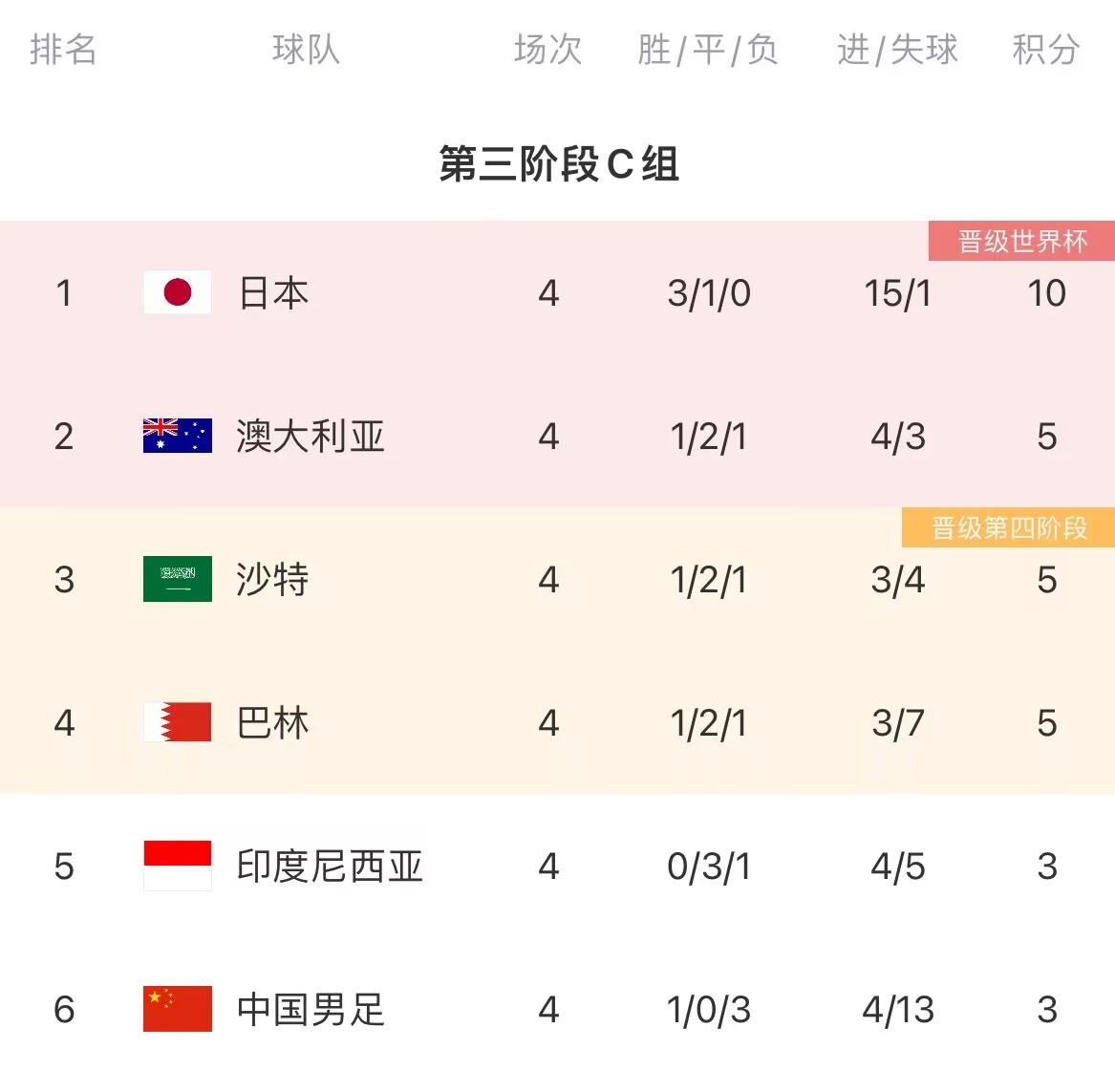Click the Saudi Arabia flag icon

coord(177,579)
